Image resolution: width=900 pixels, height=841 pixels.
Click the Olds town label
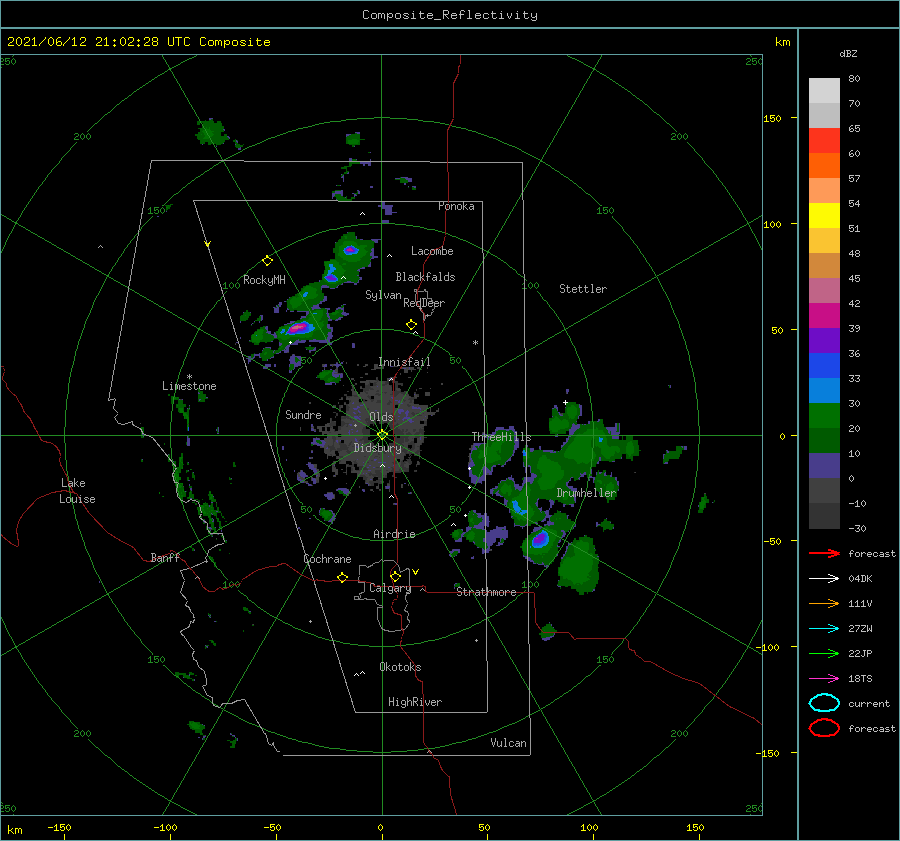coord(381,417)
